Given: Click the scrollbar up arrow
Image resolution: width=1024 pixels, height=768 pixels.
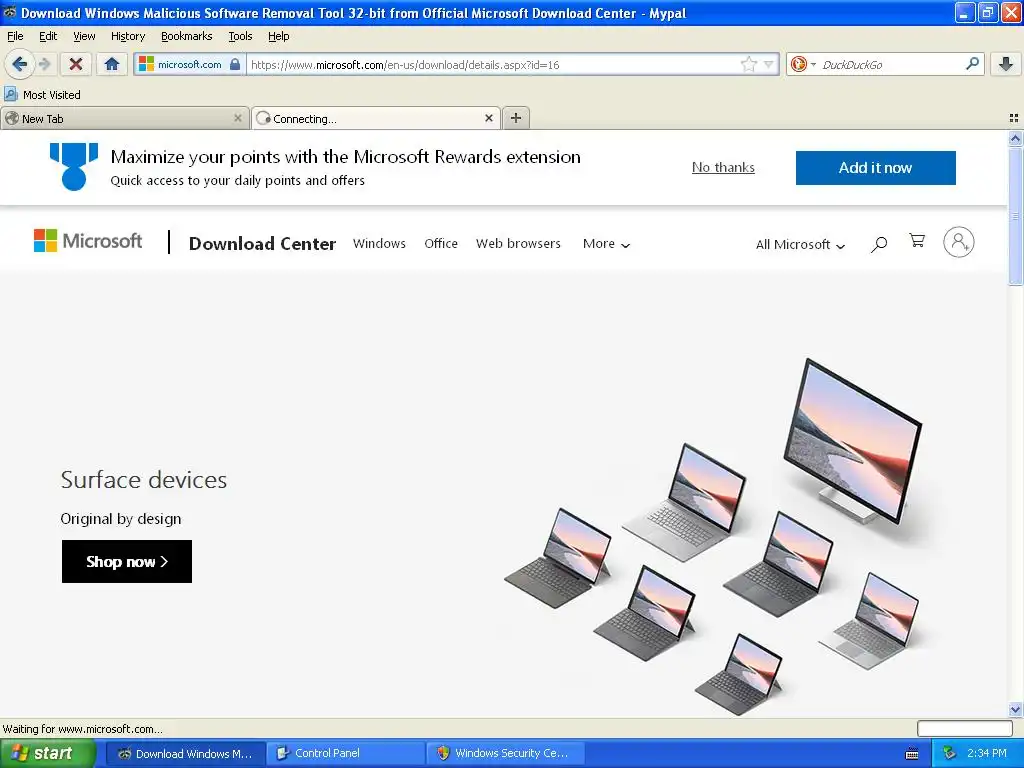Looking at the screenshot, I should [x=1015, y=138].
